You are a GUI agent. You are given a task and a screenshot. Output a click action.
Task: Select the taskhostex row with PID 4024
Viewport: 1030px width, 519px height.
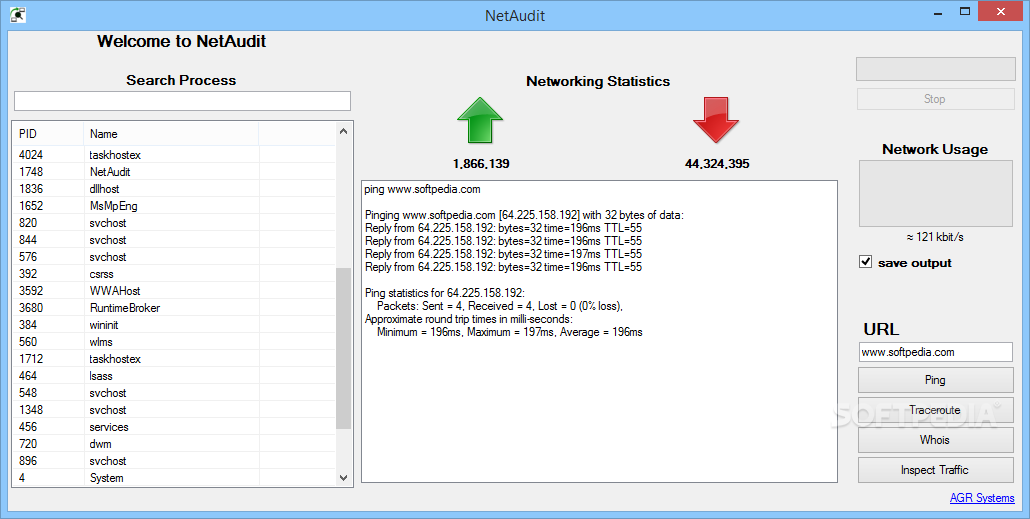pyautogui.click(x=174, y=155)
